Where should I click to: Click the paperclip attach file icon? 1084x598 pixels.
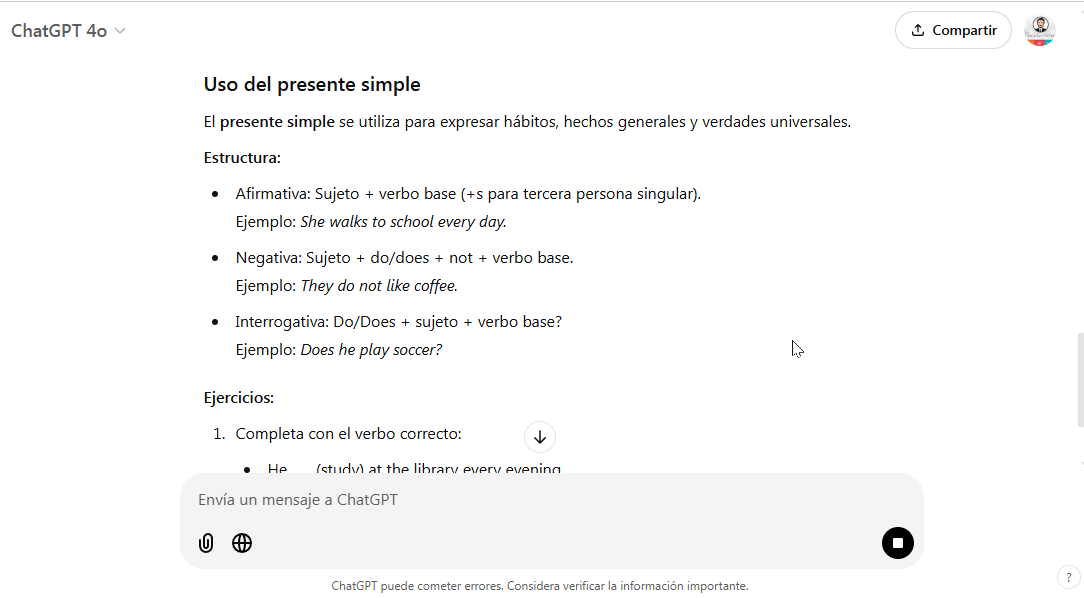pos(206,543)
